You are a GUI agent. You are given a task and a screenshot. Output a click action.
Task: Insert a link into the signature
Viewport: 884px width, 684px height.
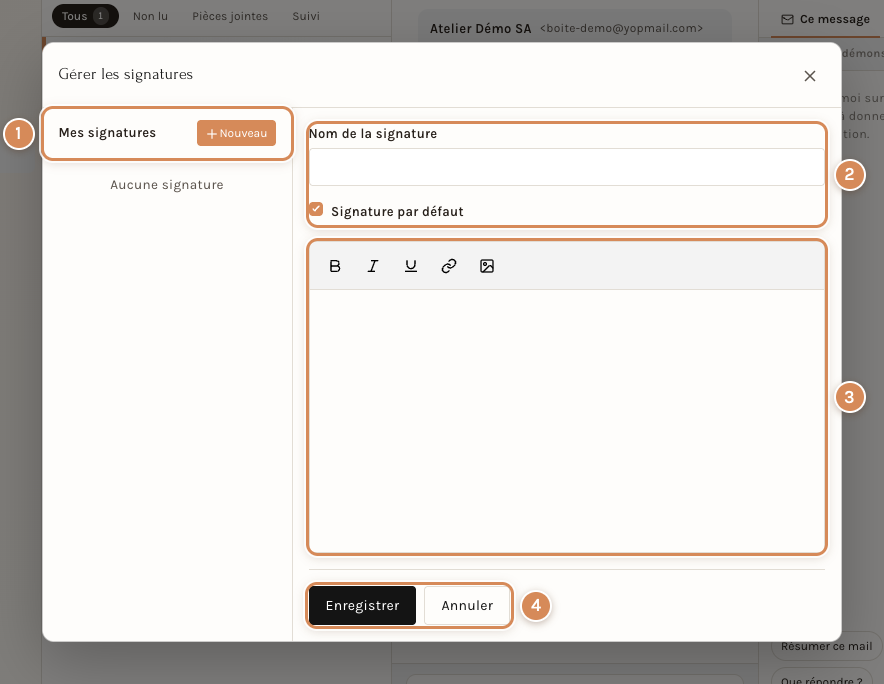(449, 266)
